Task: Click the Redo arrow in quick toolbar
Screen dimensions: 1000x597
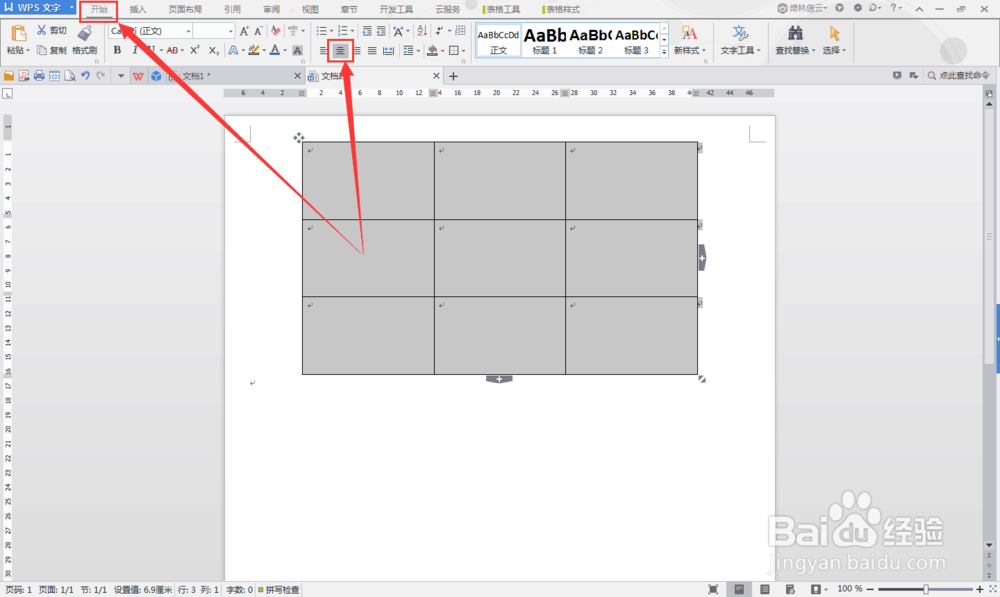Action: pos(100,76)
